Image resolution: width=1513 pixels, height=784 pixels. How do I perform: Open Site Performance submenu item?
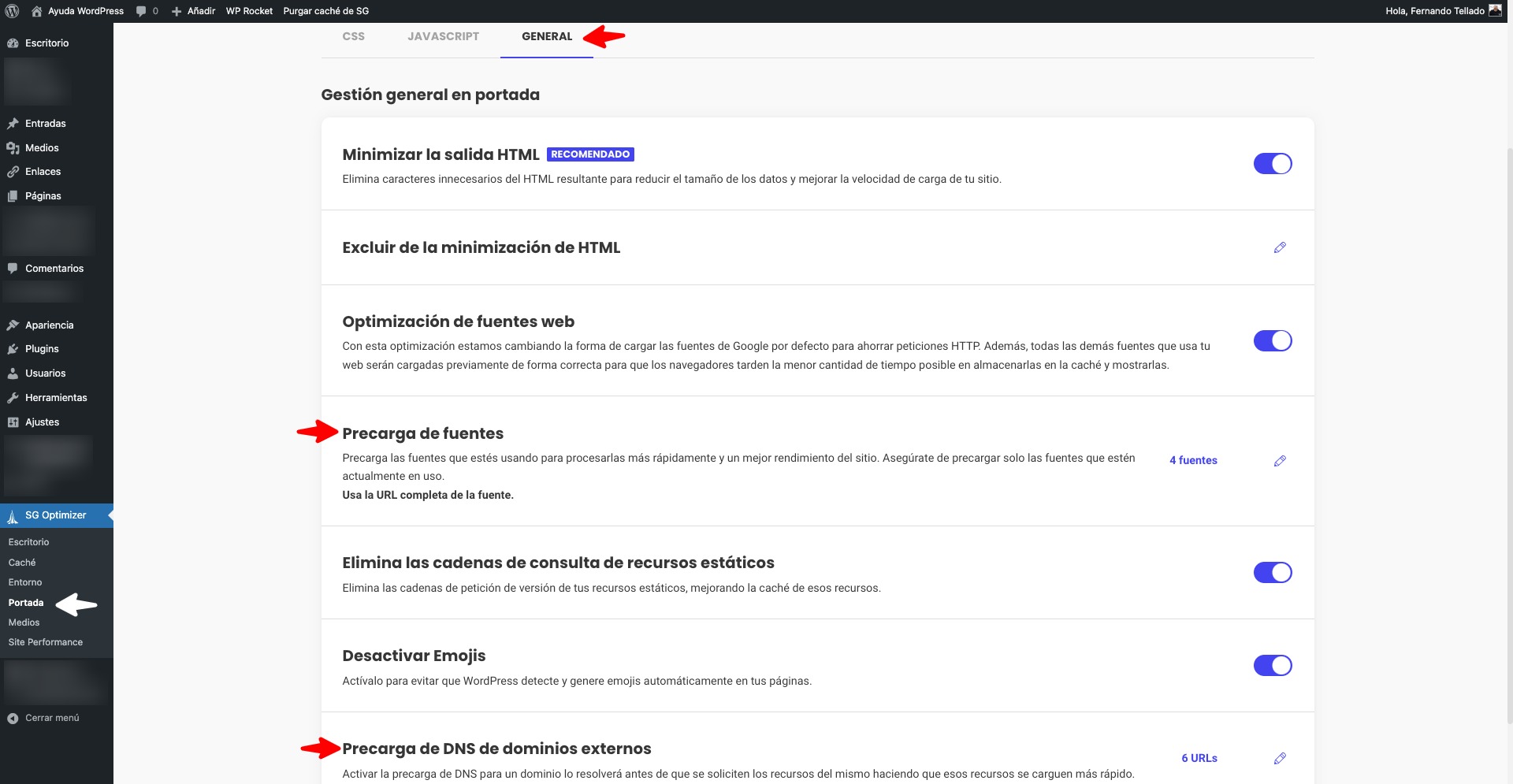(45, 642)
